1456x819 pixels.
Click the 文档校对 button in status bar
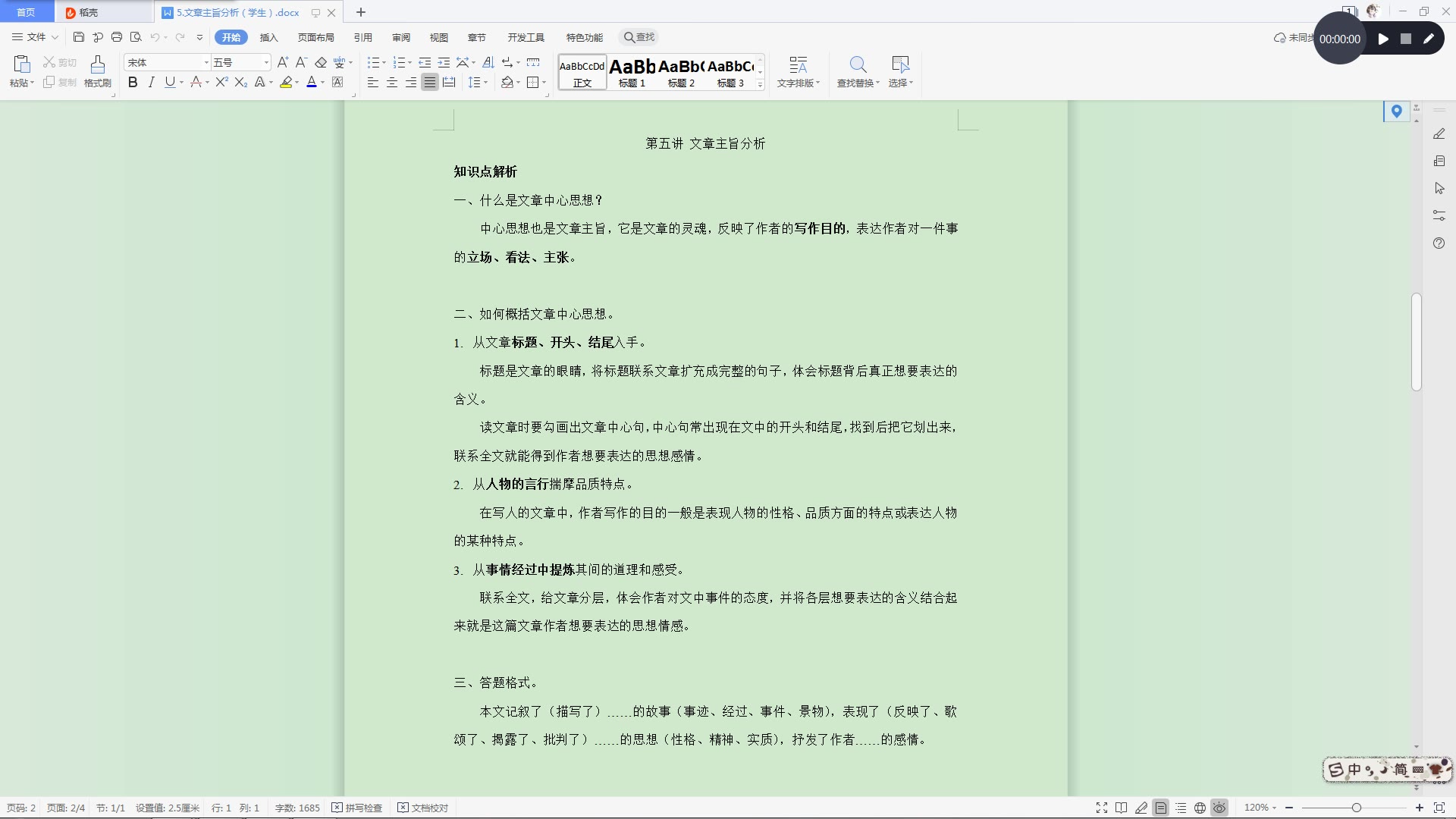click(423, 808)
